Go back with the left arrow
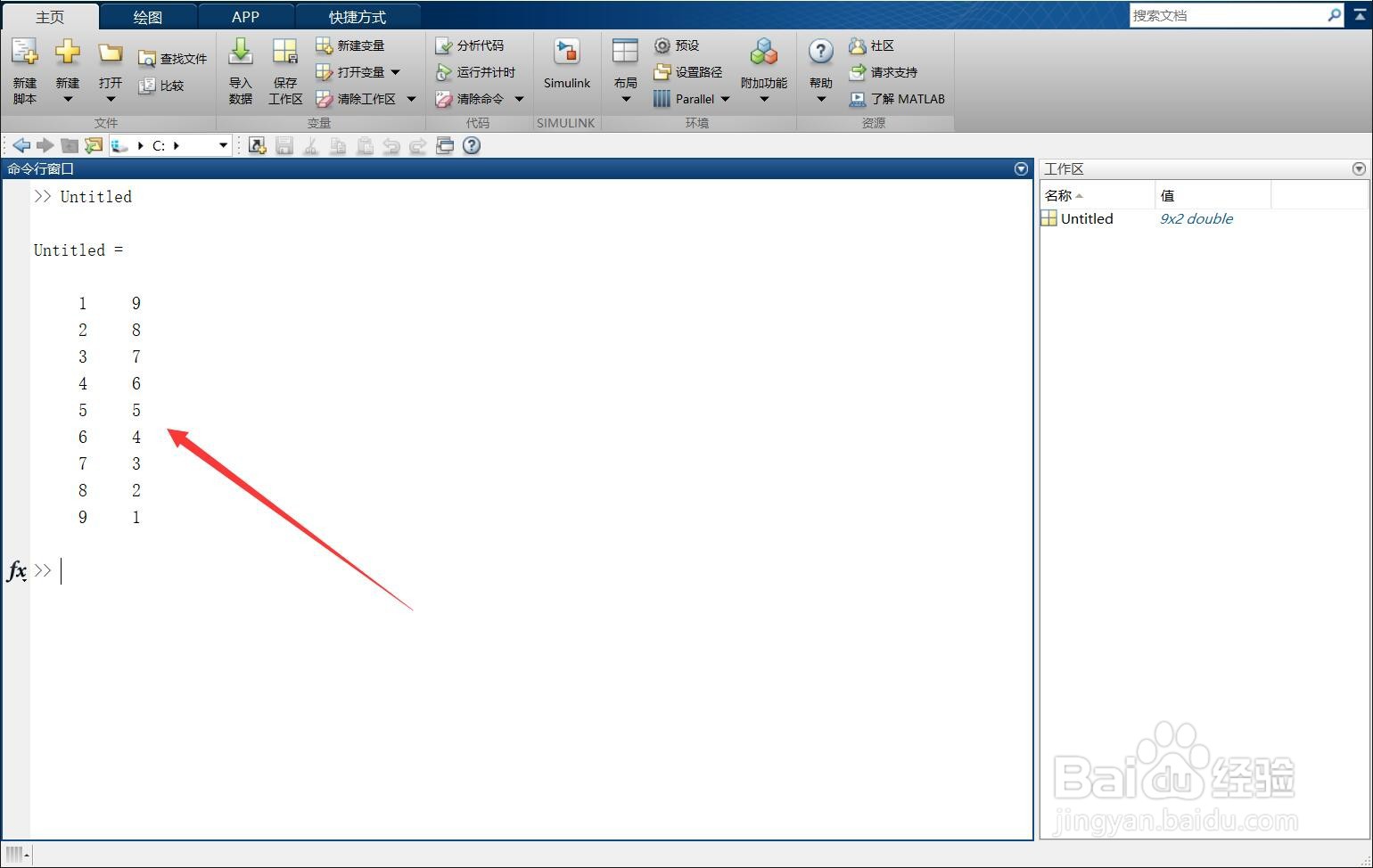Screen dimensions: 1373x868 click(x=21, y=145)
